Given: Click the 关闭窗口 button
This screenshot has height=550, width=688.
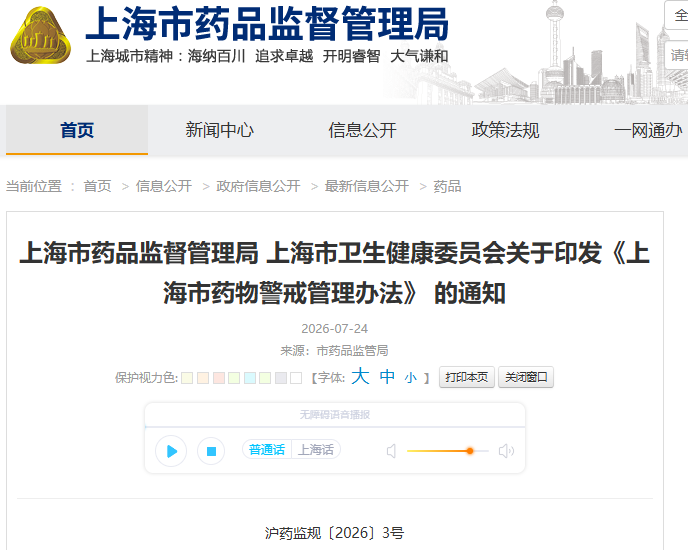Looking at the screenshot, I should pos(526,377).
